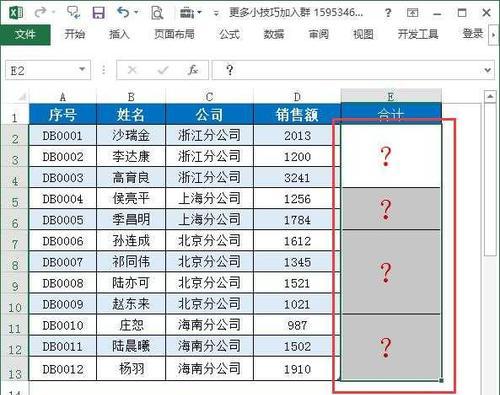This screenshot has height=395, width=500.
Task: Open the Customize Quick Access Toolbar dropdown
Action: (216, 14)
